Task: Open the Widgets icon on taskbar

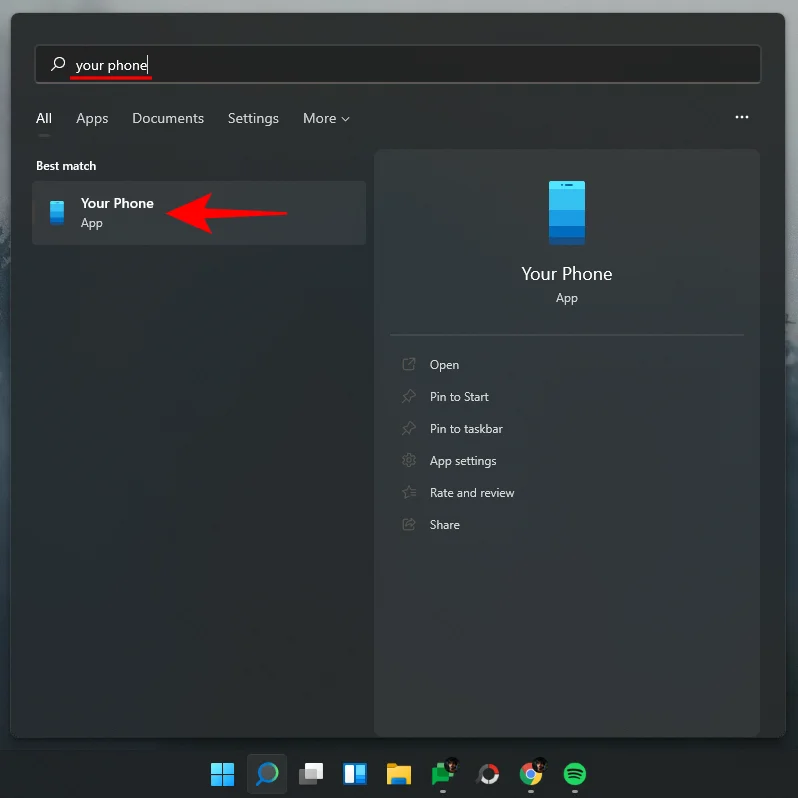Action: [355, 774]
